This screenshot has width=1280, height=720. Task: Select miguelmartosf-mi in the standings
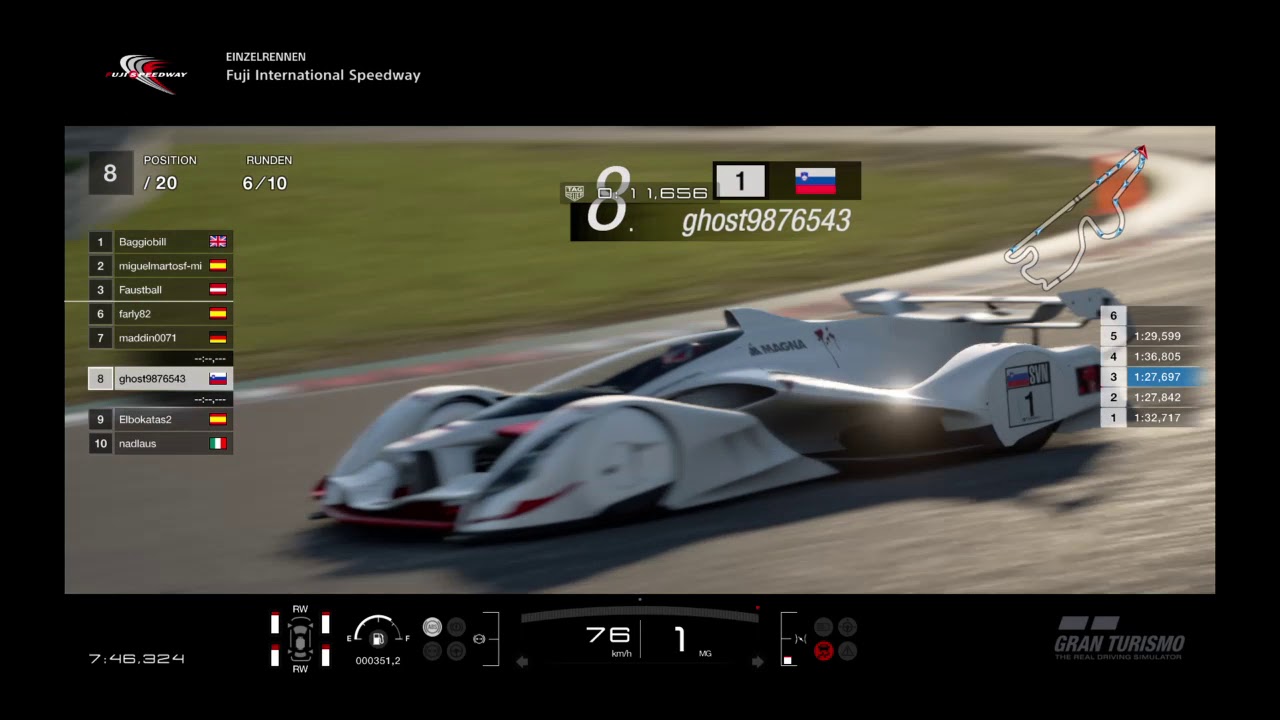[160, 266]
